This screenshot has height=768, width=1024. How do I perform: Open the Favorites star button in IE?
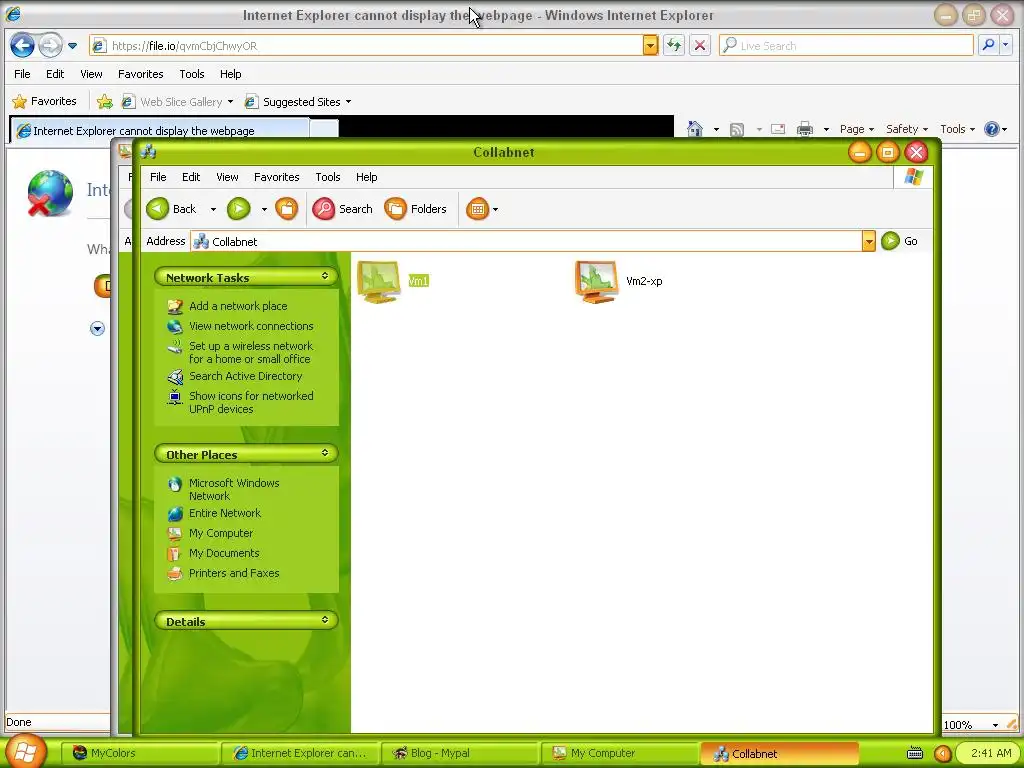pyautogui.click(x=44, y=101)
